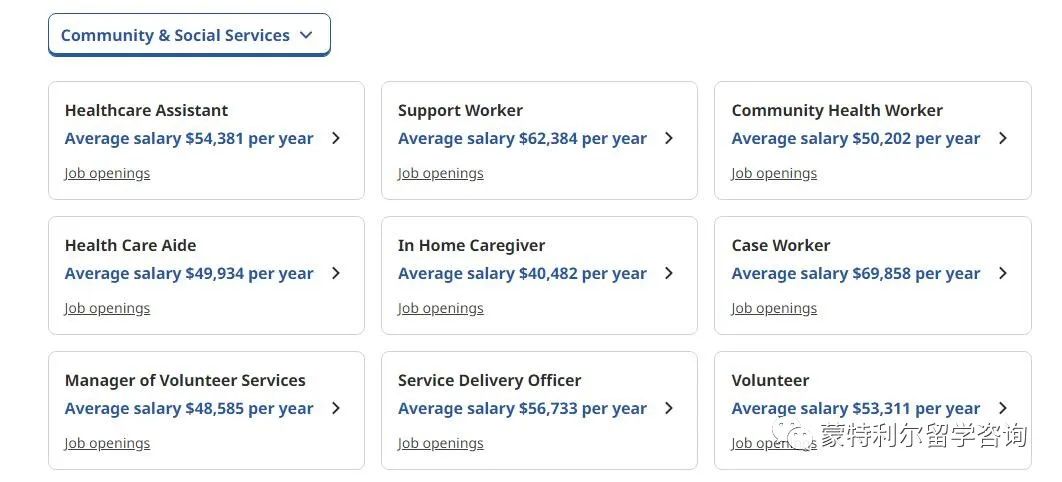Select the In Home Caregiver $40,482 salary link
This screenshot has width=1062, height=482.
(522, 273)
